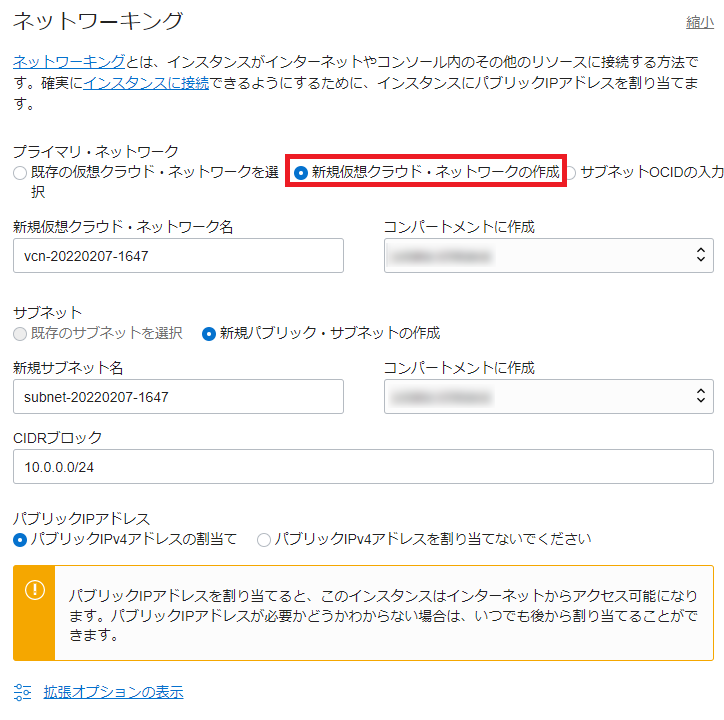The height and width of the screenshot is (720, 724).
Task: Click the vcn-20220207-1647 name field
Action: 178,256
